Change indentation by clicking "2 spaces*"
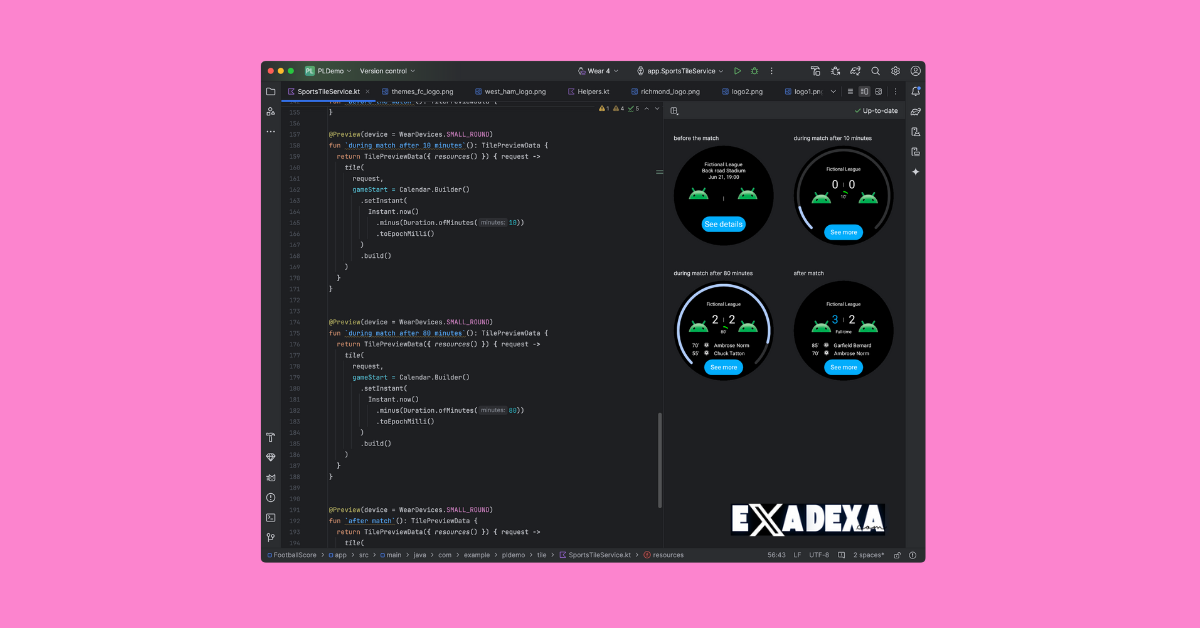The width and height of the screenshot is (1200, 628). (x=868, y=555)
